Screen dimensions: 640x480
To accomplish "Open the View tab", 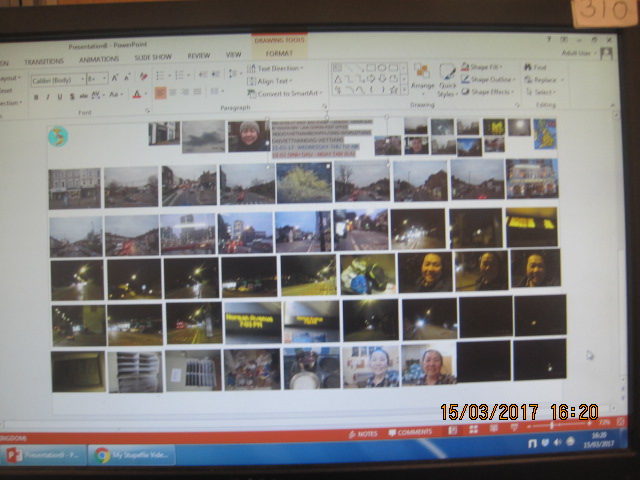I will [x=234, y=54].
